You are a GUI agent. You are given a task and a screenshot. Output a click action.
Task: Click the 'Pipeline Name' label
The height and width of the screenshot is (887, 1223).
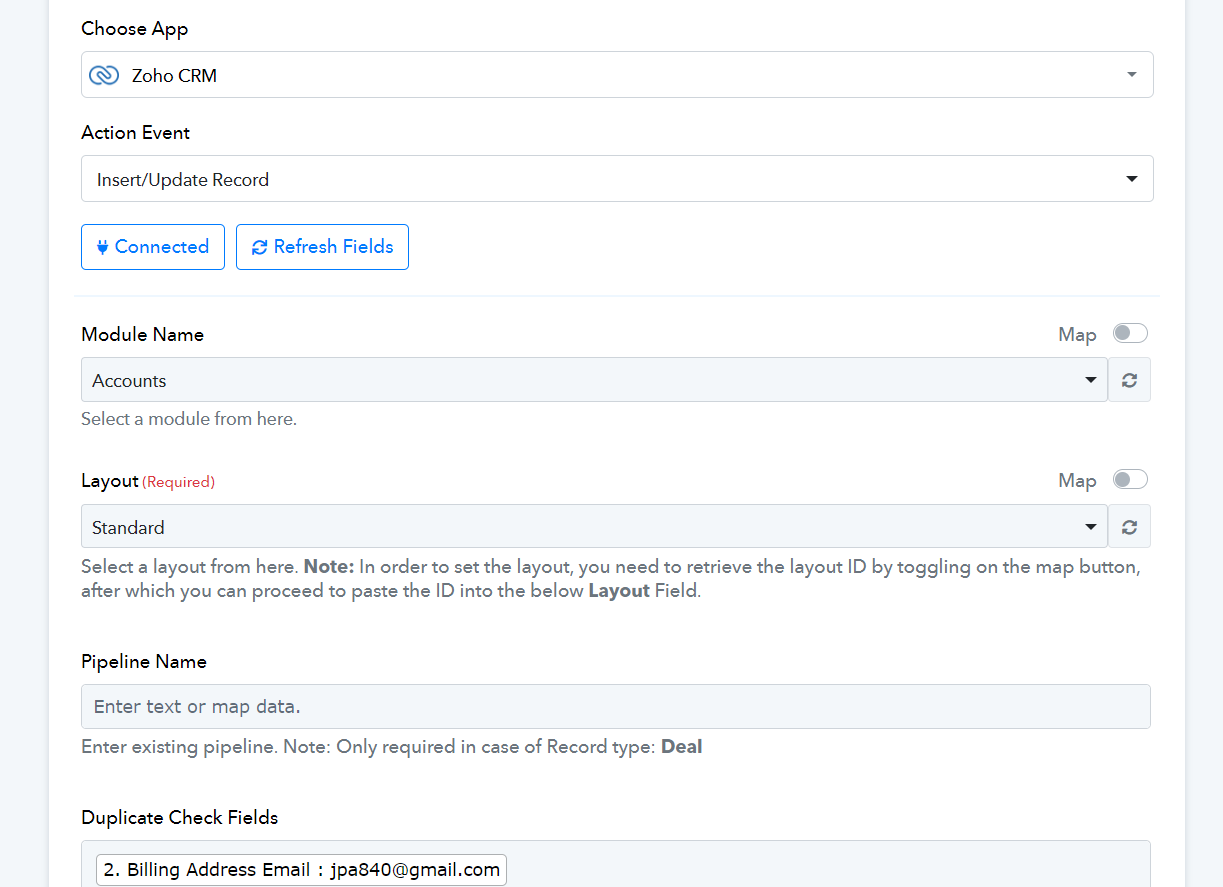(x=144, y=661)
